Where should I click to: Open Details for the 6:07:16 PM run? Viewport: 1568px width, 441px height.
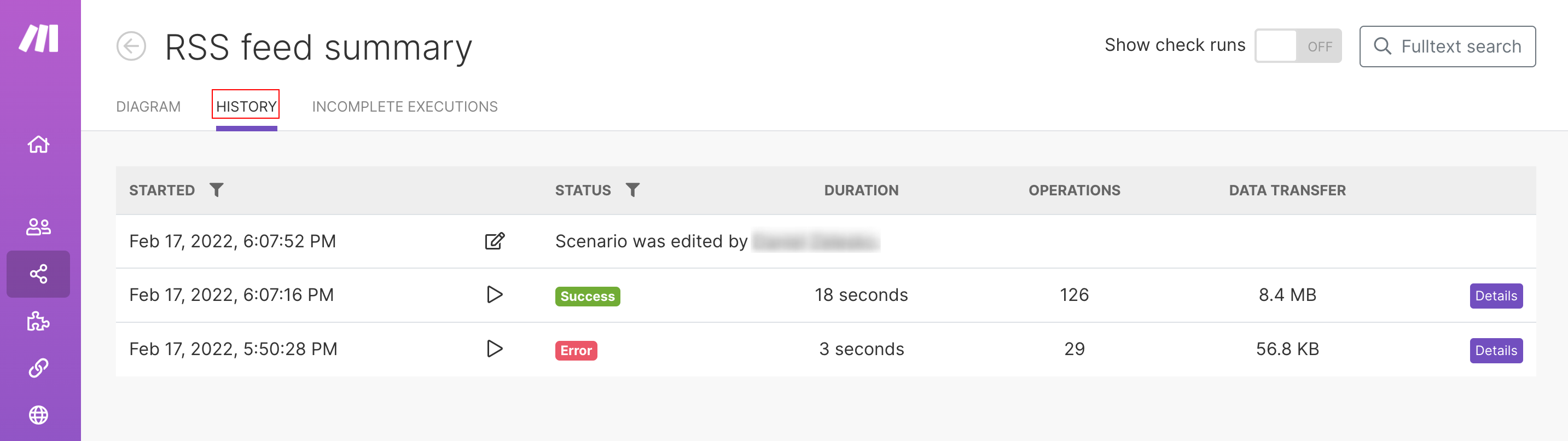coord(1496,296)
